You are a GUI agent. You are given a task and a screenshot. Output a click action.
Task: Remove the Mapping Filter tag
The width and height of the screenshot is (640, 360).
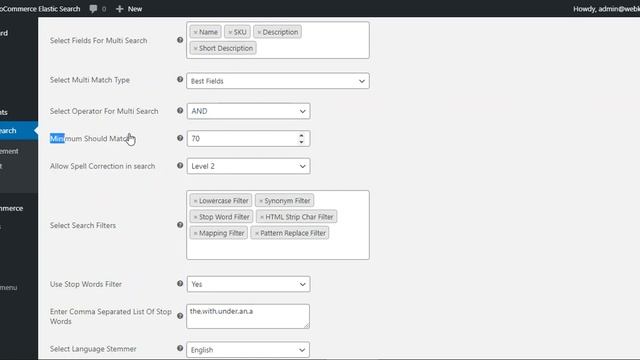point(195,233)
